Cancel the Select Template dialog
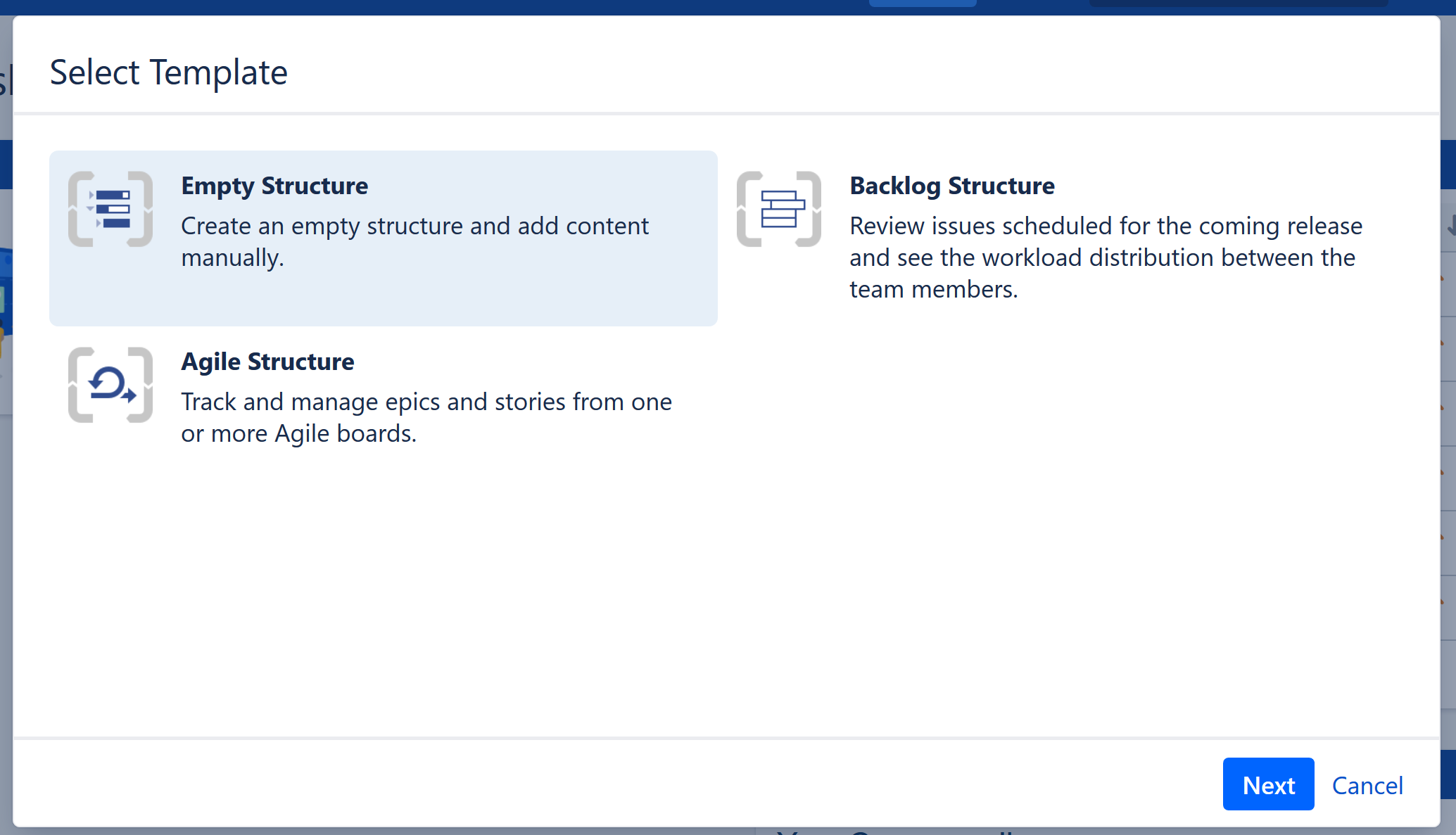The image size is (1456, 835). (x=1367, y=785)
